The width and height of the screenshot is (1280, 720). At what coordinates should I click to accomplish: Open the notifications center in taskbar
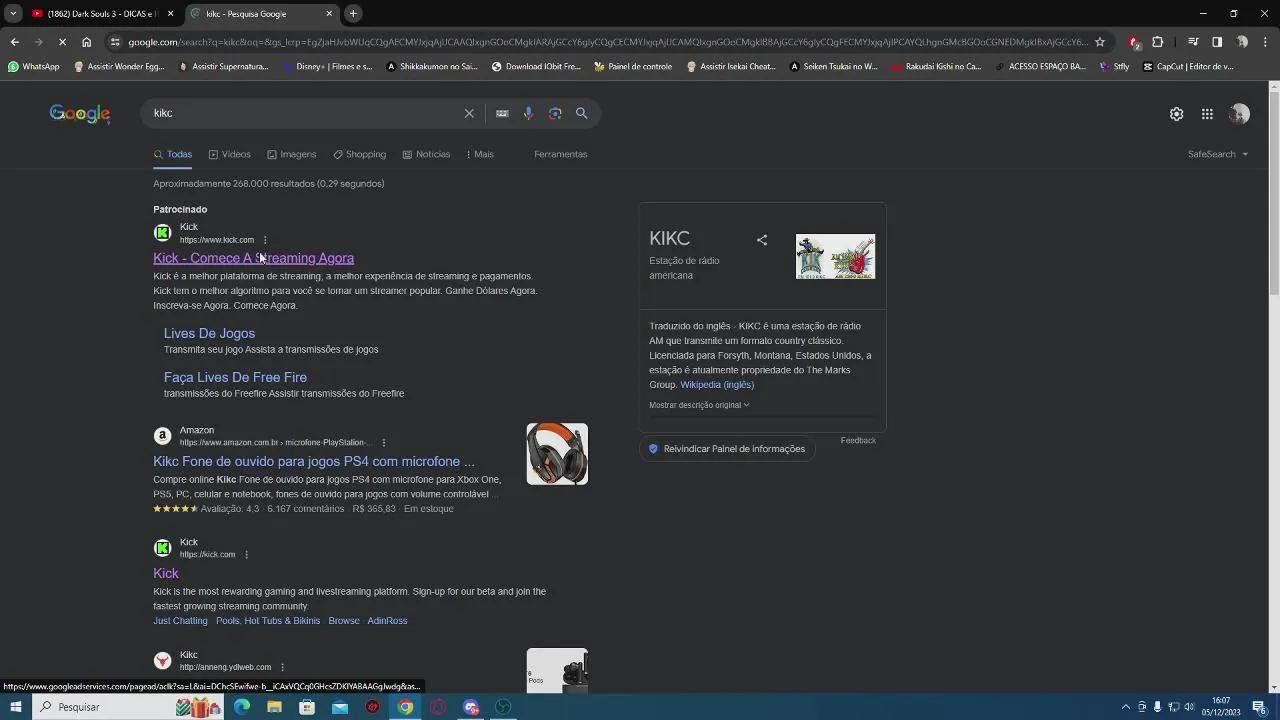1259,707
